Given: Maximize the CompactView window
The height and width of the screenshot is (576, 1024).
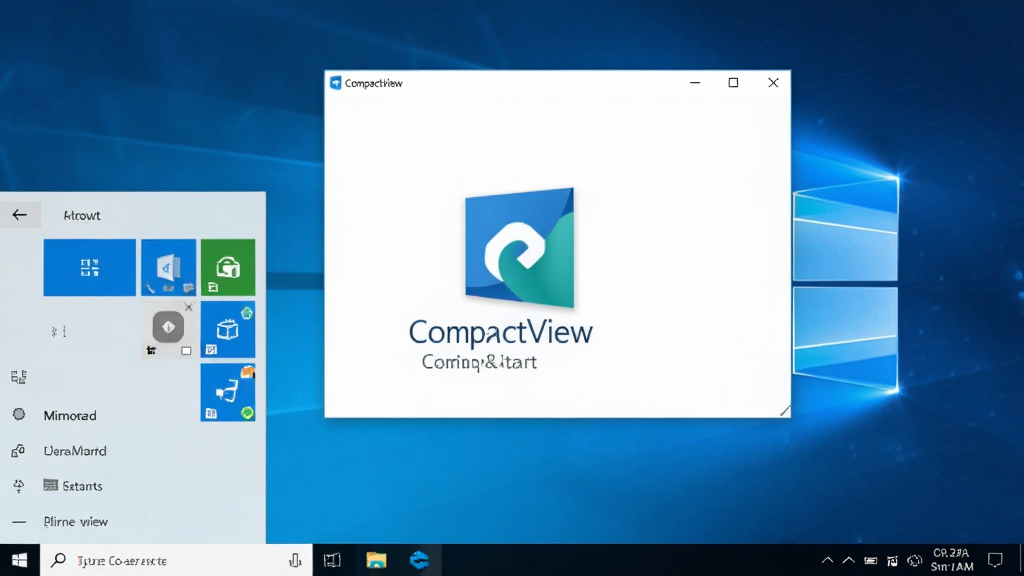Looking at the screenshot, I should click(x=733, y=83).
